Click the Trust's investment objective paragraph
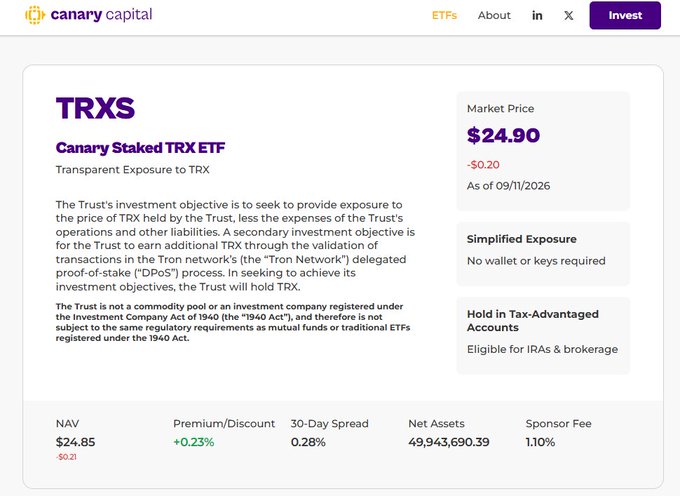 [x=235, y=245]
